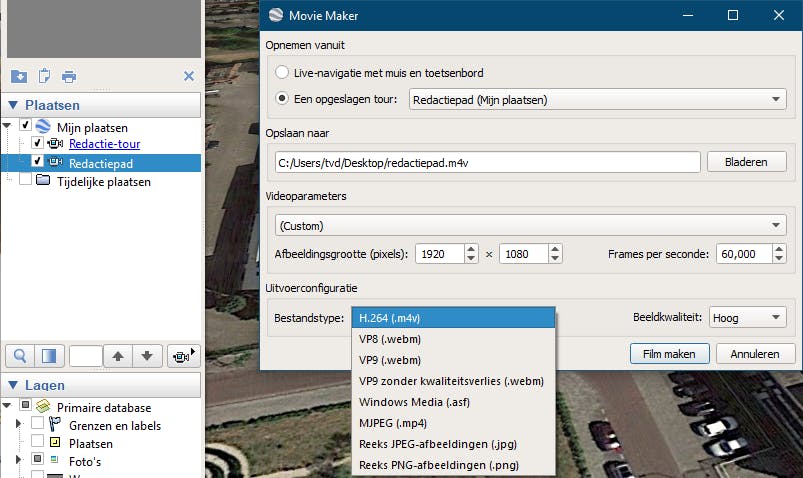
Task: Click the image width field 1920
Action: point(440,254)
